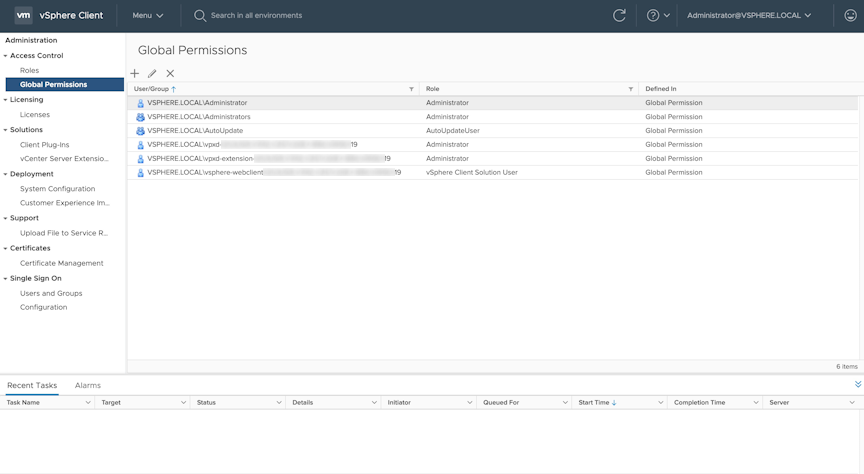This screenshot has height=474, width=864.
Task: Select the VSPHERE.LOCAL\vpxd- row text
Action: [x=252, y=144]
